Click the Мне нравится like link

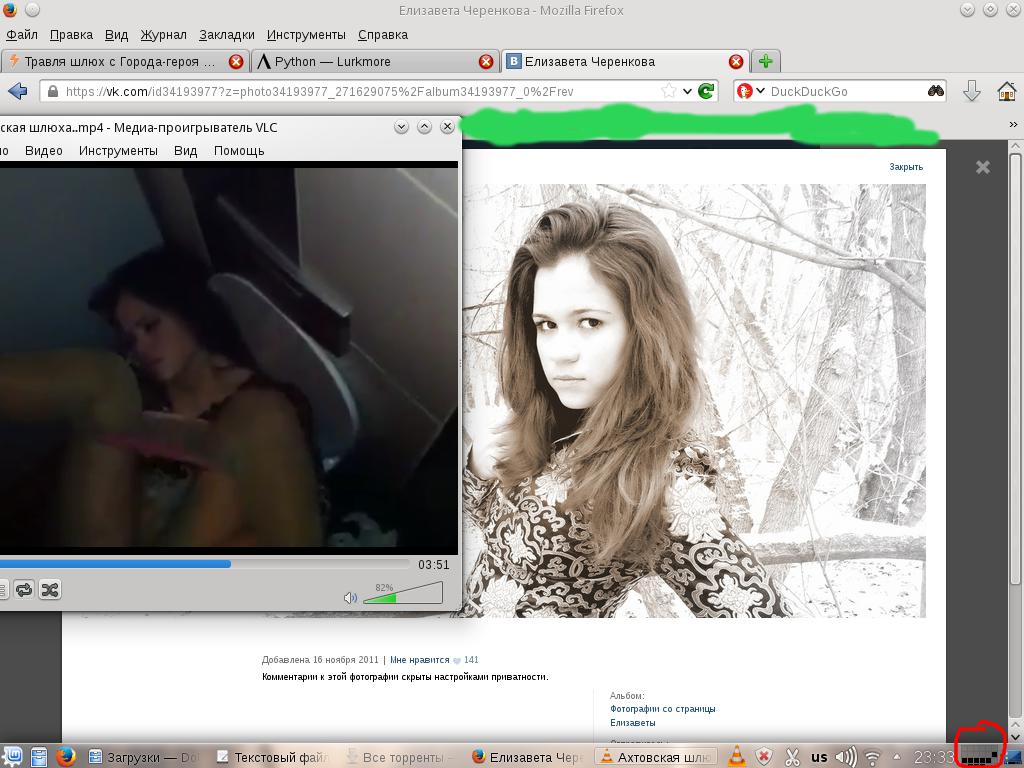(x=419, y=660)
